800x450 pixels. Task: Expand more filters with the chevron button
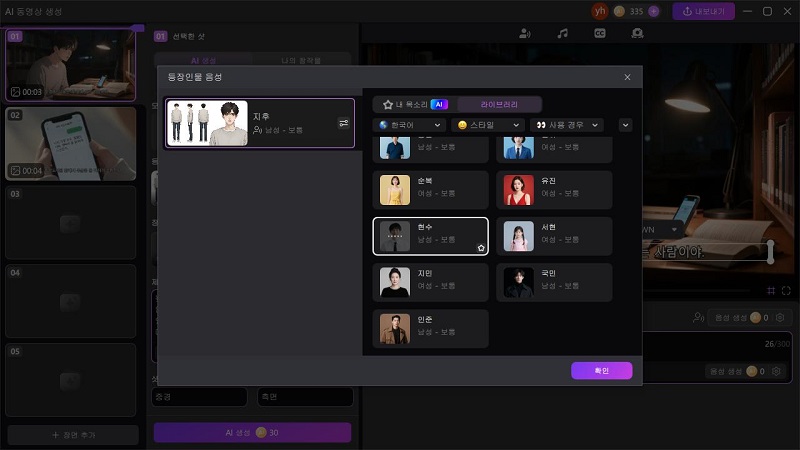click(x=626, y=125)
